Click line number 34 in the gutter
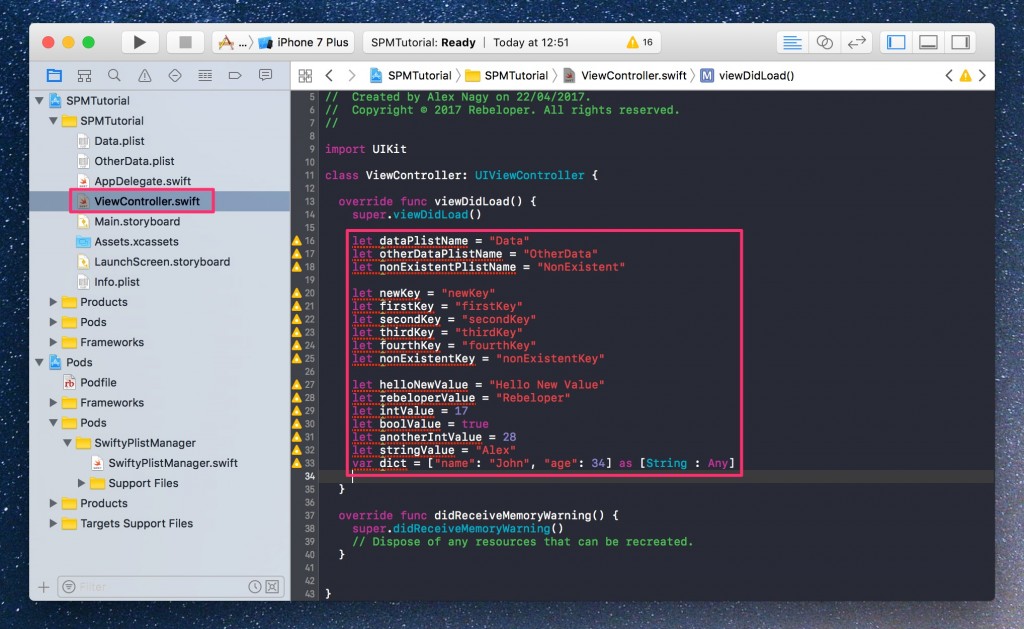This screenshot has width=1024, height=629. click(310, 476)
